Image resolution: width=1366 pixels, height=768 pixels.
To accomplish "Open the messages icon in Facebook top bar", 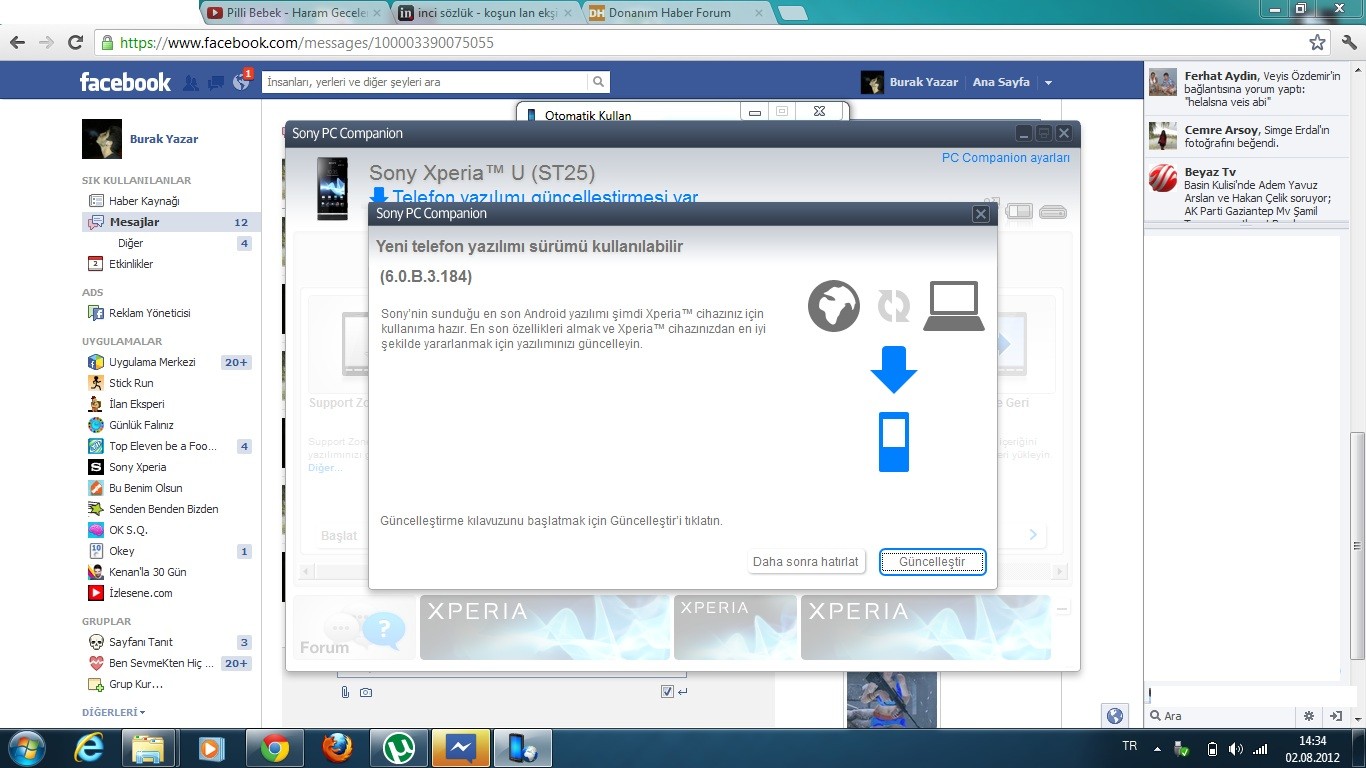I will 215,82.
